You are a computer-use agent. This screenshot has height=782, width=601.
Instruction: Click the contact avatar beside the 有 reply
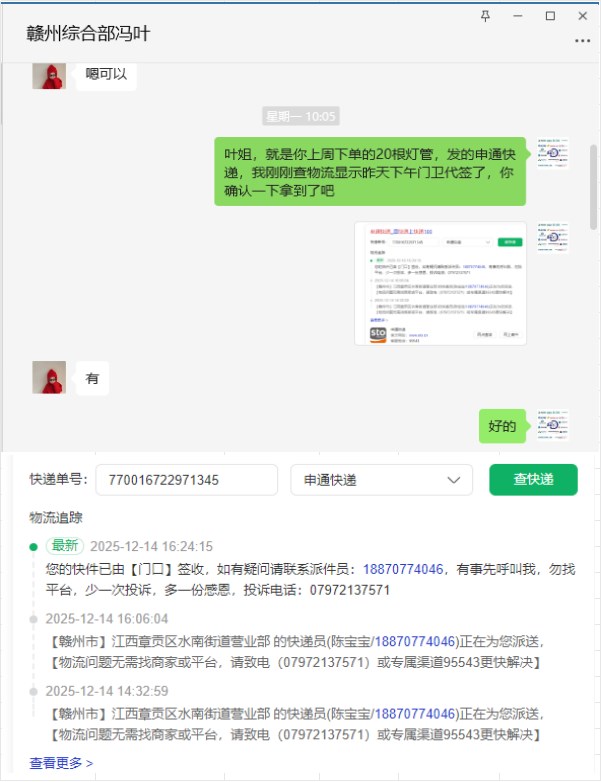click(x=49, y=378)
